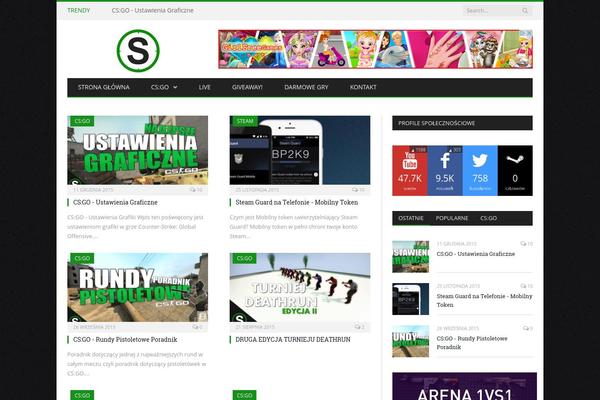Click the ARENA 1VS1 banner
Viewport: 600px width, 400px height.
465,386
